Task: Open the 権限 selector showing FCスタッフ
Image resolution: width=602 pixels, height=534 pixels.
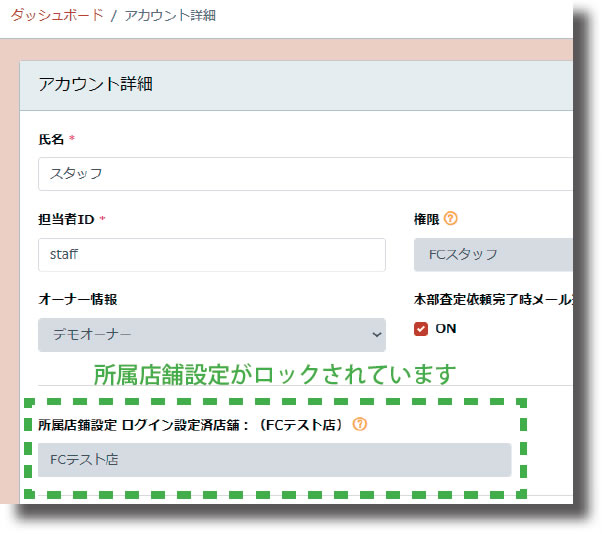Action: [x=493, y=255]
